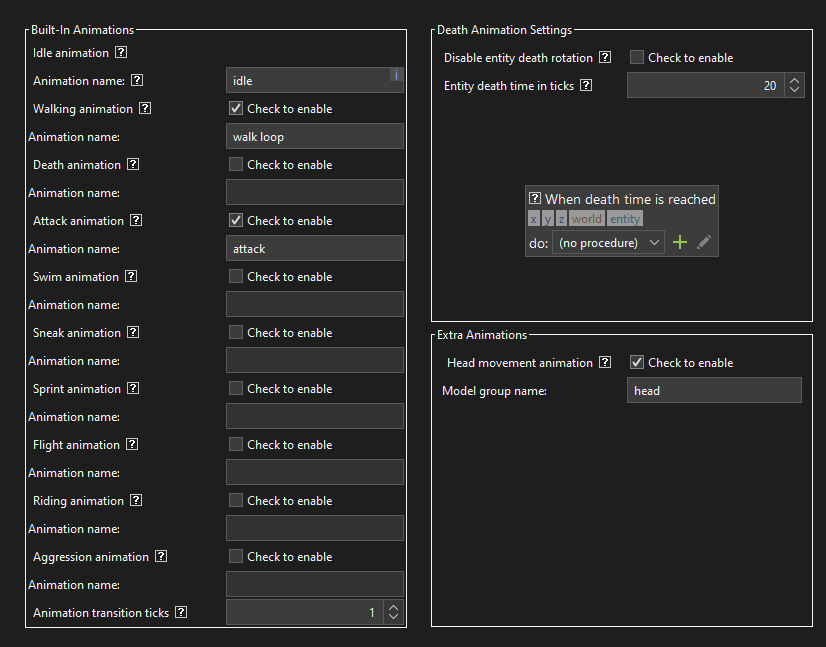Open the (no procedure) dropdown
The width and height of the screenshot is (826, 647).
point(608,242)
